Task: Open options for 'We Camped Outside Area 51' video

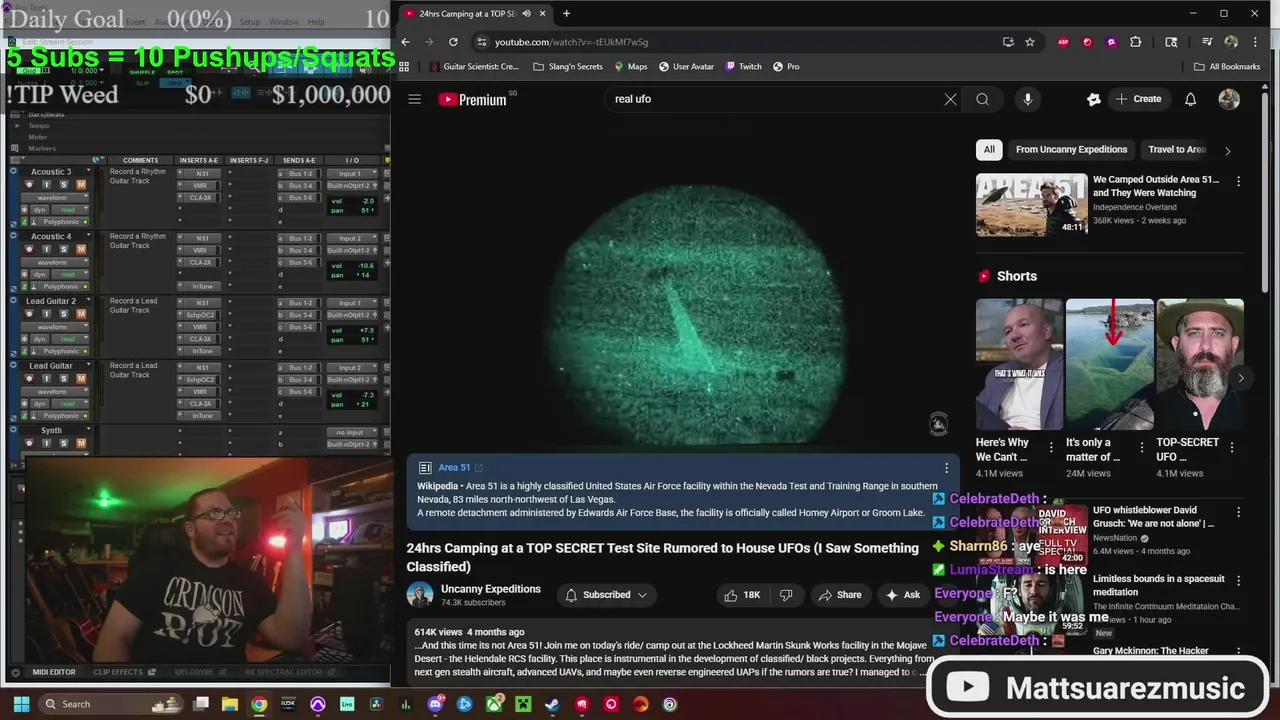Action: pyautogui.click(x=1238, y=181)
